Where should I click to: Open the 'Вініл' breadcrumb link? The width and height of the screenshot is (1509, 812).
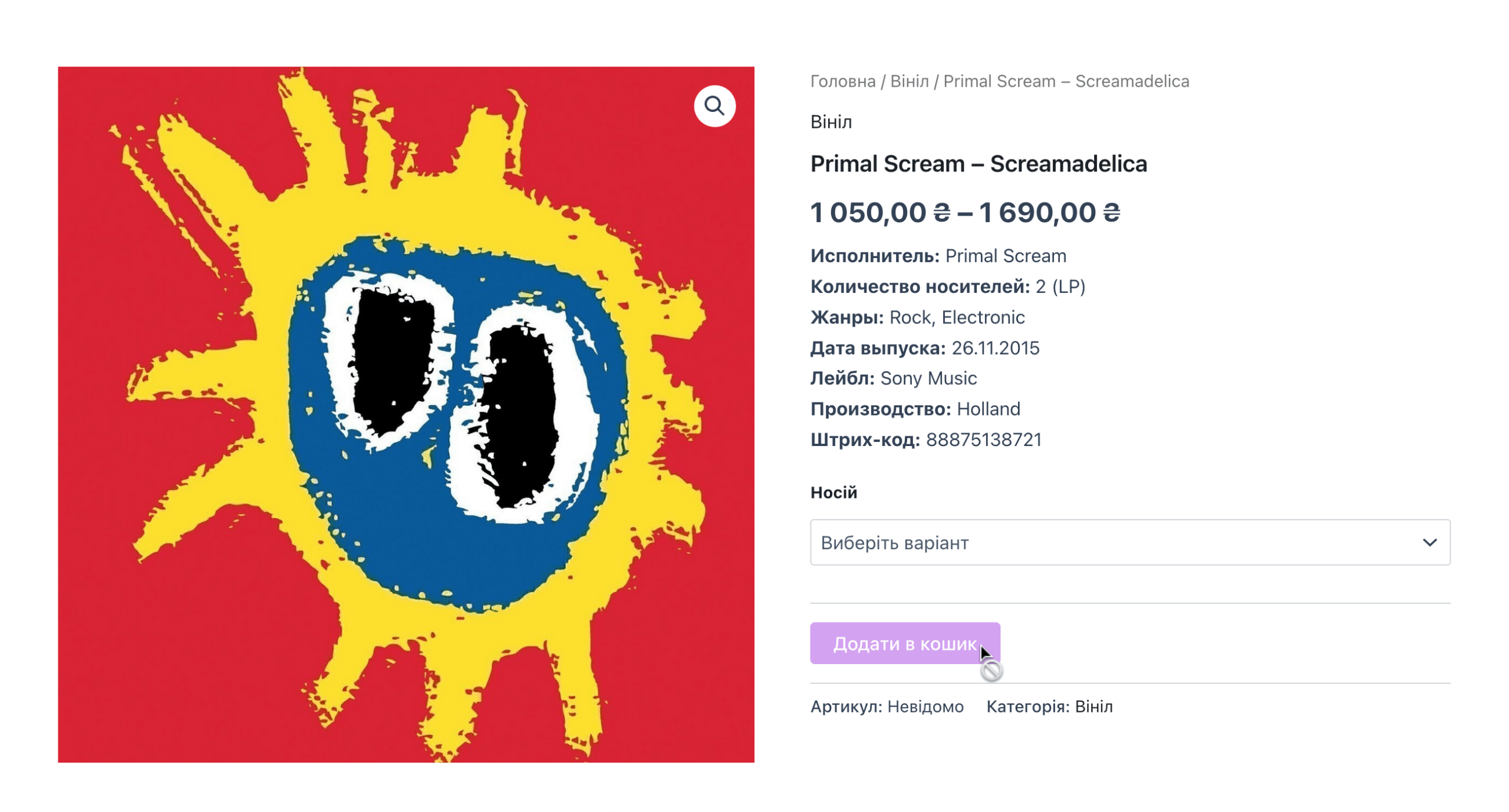point(910,81)
